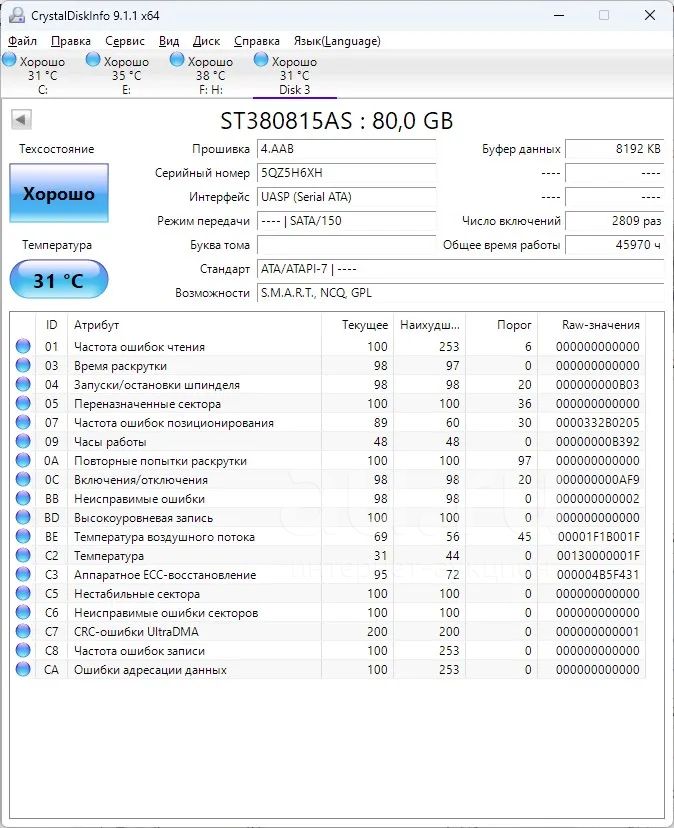674x828 pixels.
Task: Open the Правка menu
Action: [x=71, y=41]
